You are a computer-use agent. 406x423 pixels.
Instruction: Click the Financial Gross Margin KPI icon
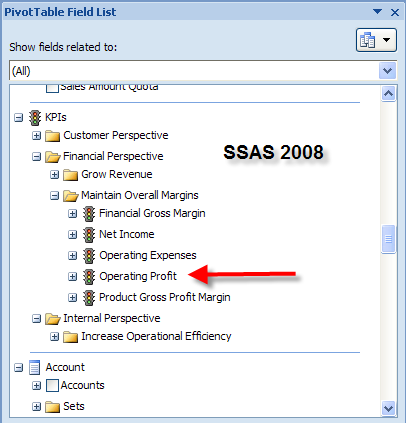[x=89, y=214]
